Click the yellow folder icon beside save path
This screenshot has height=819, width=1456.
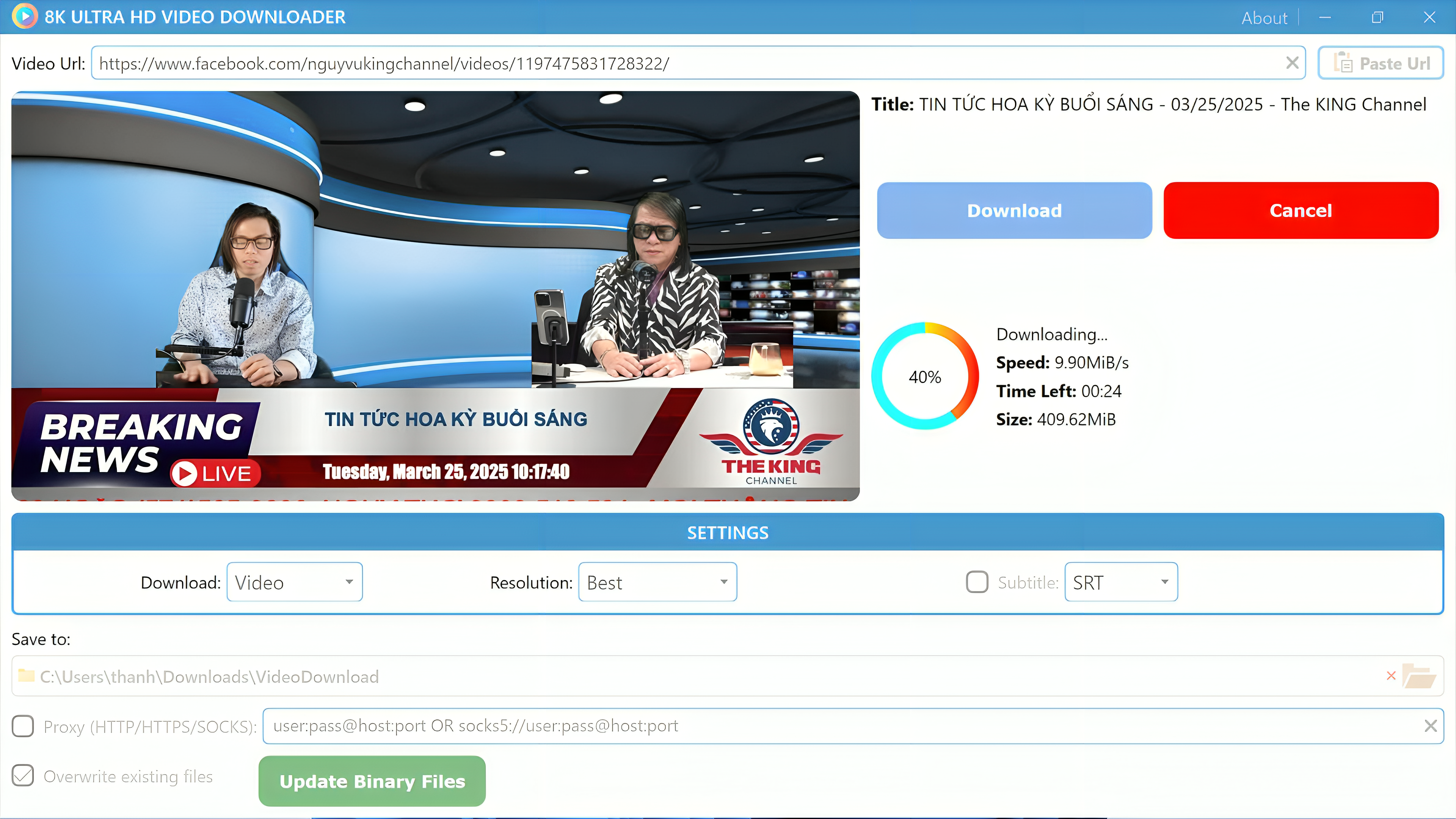tap(26, 676)
